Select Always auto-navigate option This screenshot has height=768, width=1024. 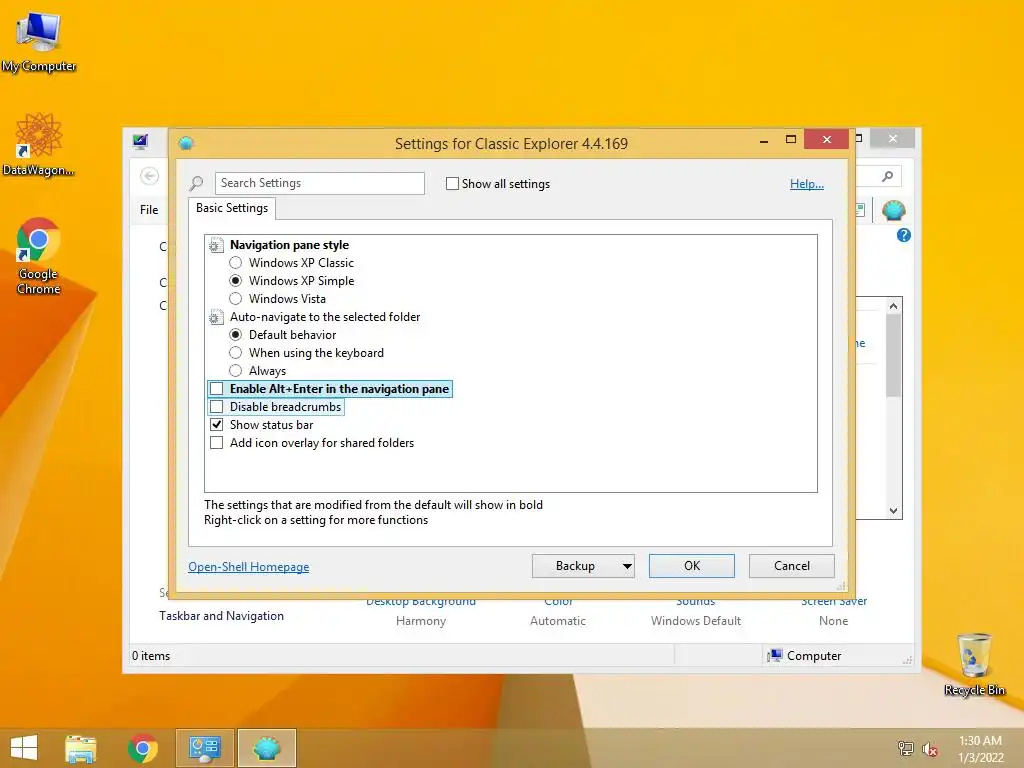tap(236, 370)
